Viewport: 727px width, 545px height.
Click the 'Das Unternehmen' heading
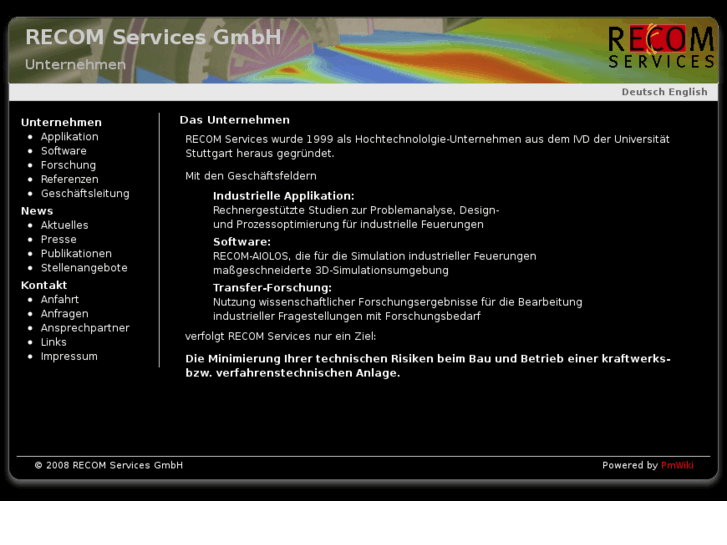pyautogui.click(x=235, y=120)
